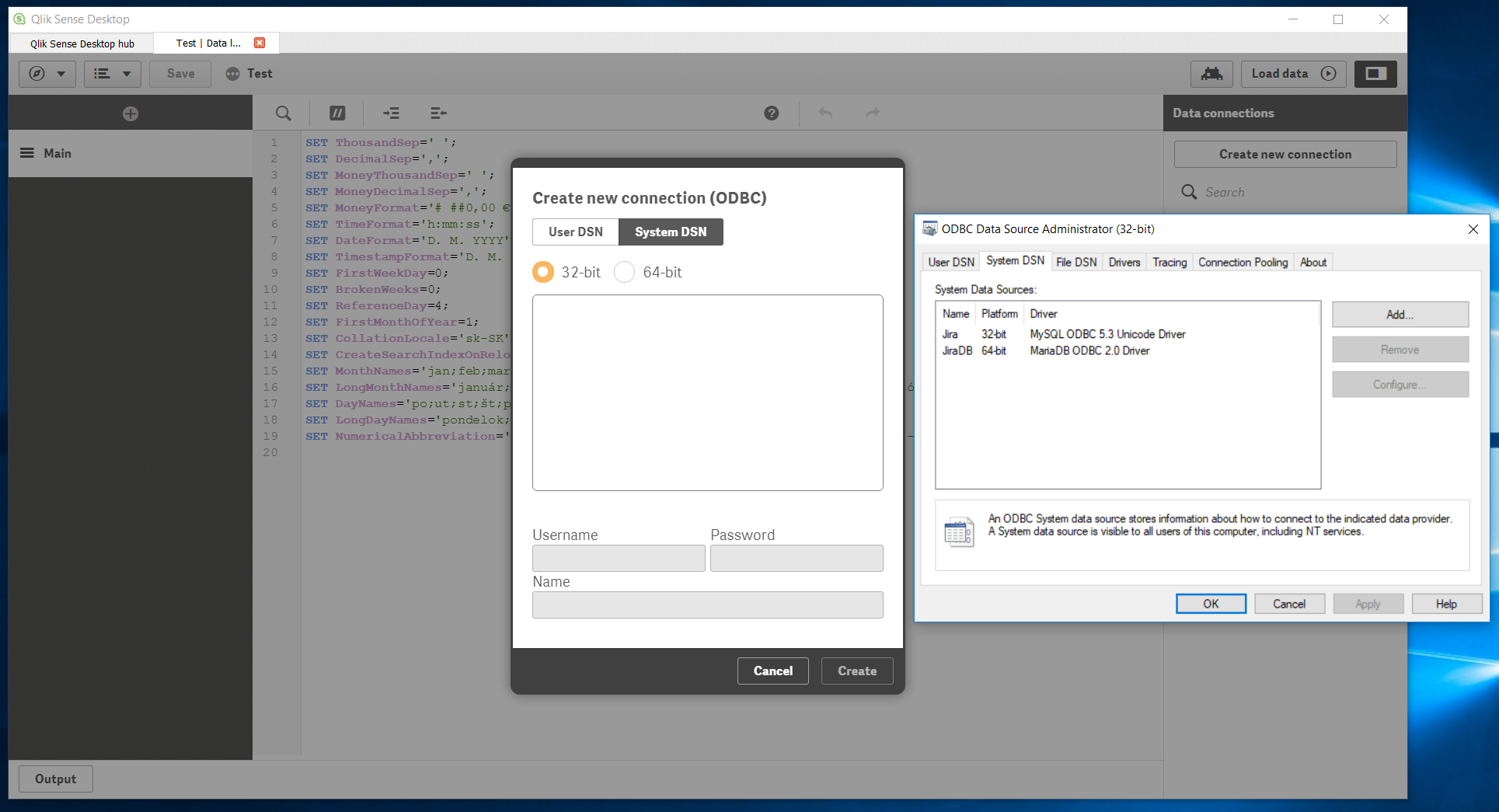This screenshot has height=812, width=1499.
Task: Open System DSN tab in ODBC Administrator
Action: coord(1015,260)
